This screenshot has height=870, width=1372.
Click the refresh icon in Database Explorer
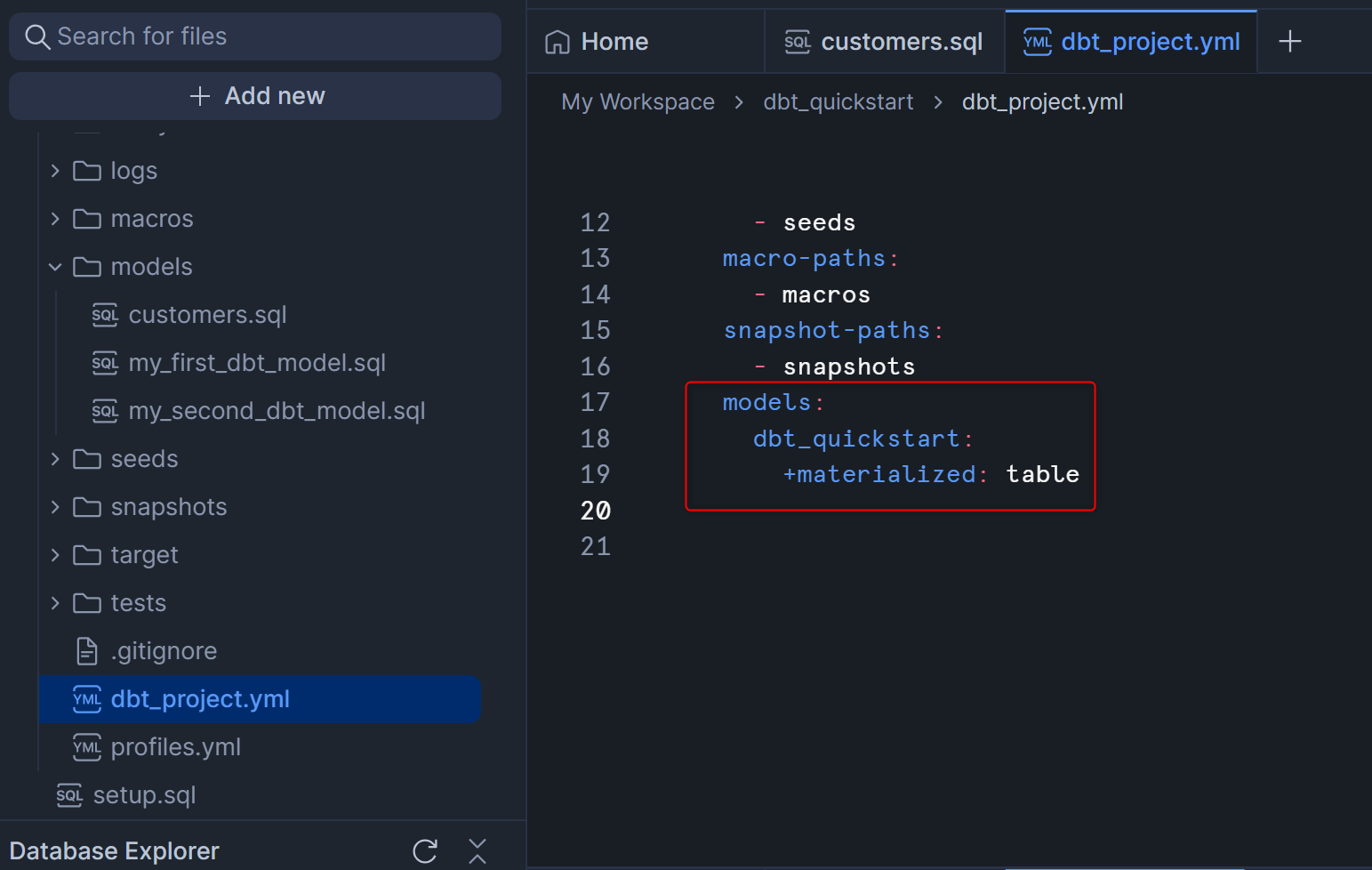click(x=425, y=851)
